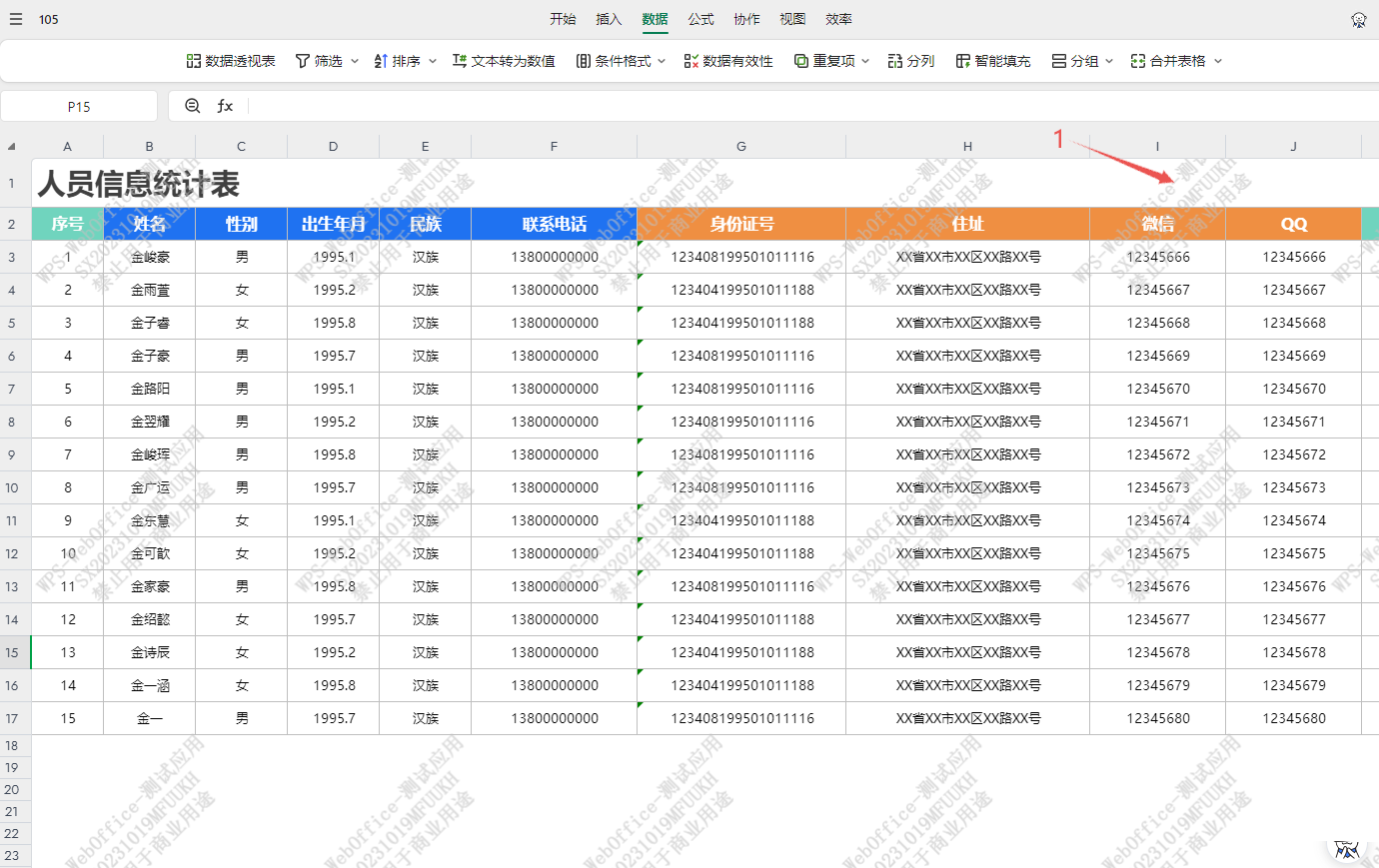Viewport: 1379px width, 868px height.
Task: Click the text-to-number icon (文本转为数值)
Action: point(460,61)
